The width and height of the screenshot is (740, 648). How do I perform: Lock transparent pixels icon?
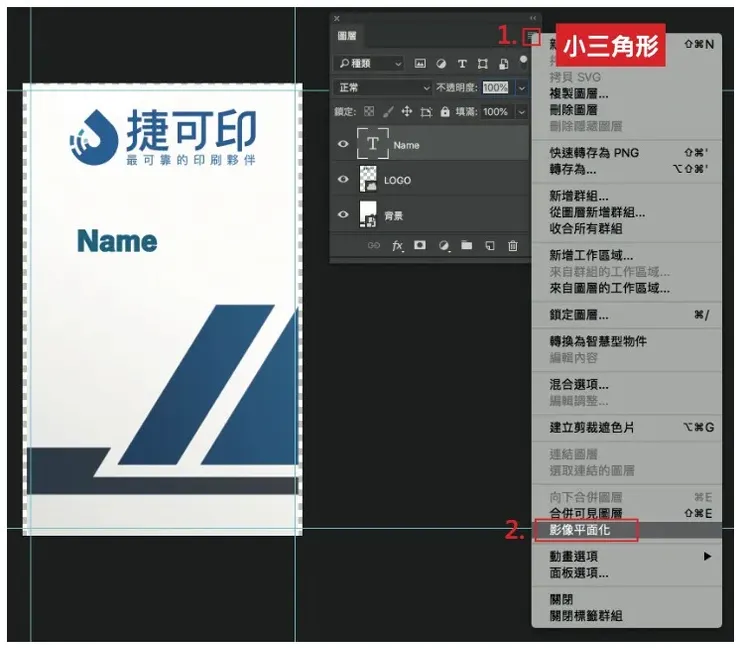(369, 111)
